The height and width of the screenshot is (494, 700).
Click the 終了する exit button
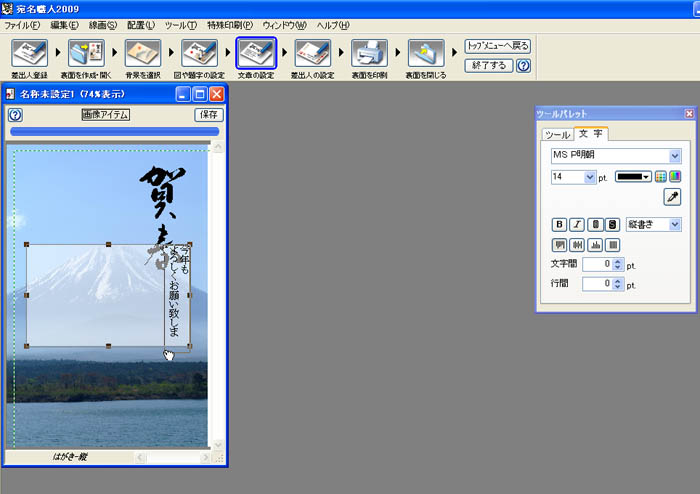click(x=488, y=65)
